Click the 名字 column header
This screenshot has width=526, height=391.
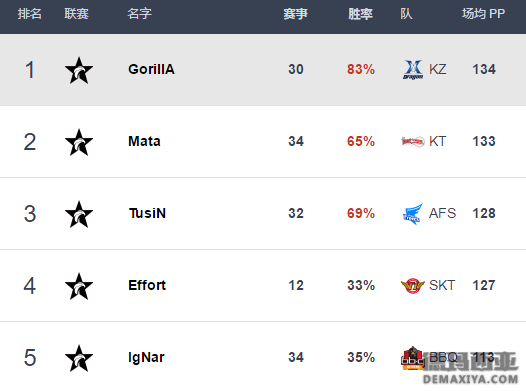coord(139,14)
